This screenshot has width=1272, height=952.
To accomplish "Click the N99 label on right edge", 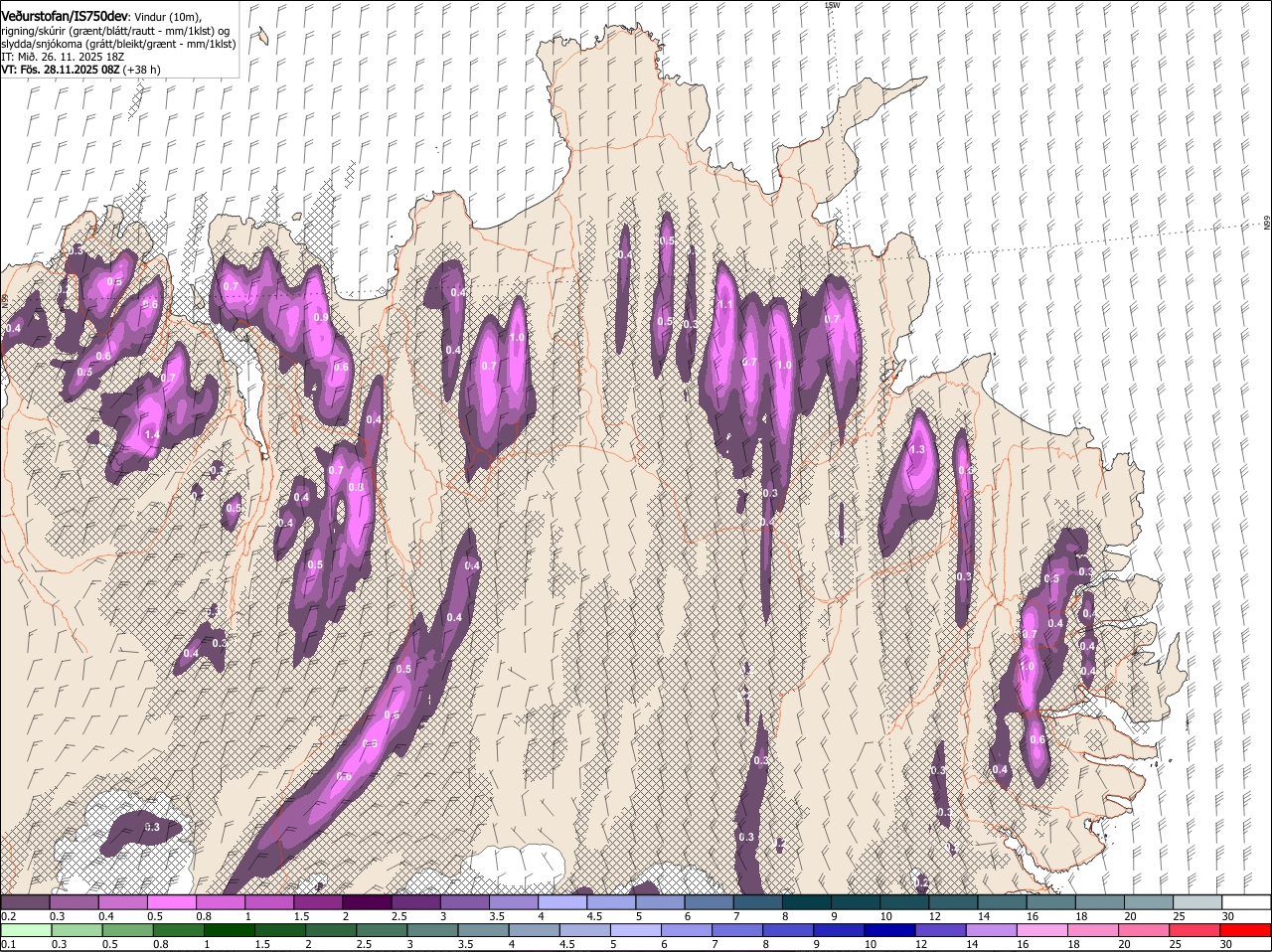I will [1266, 224].
